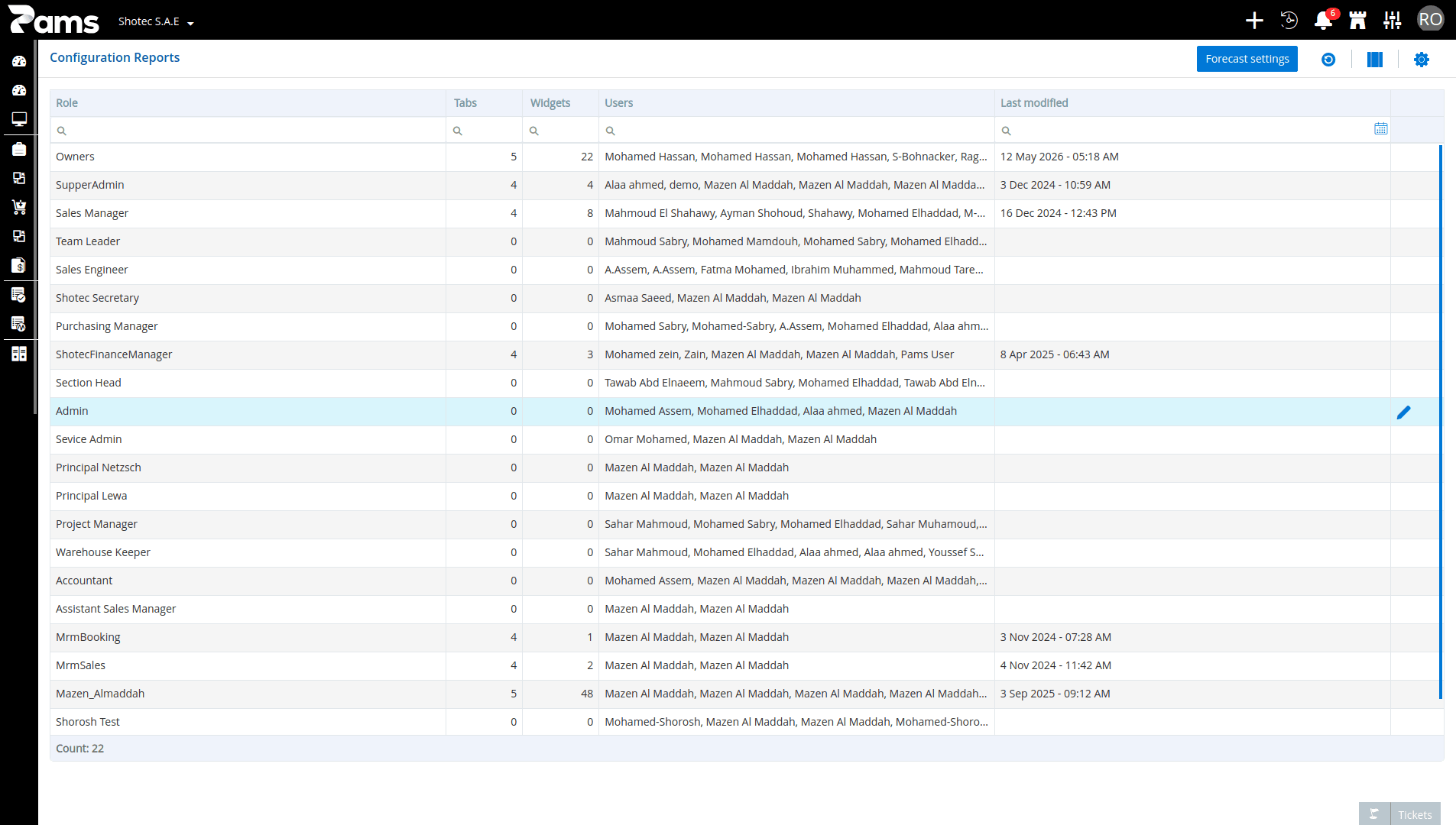
Task: Select the Mazen_Almaddah role row
Action: coord(747,694)
